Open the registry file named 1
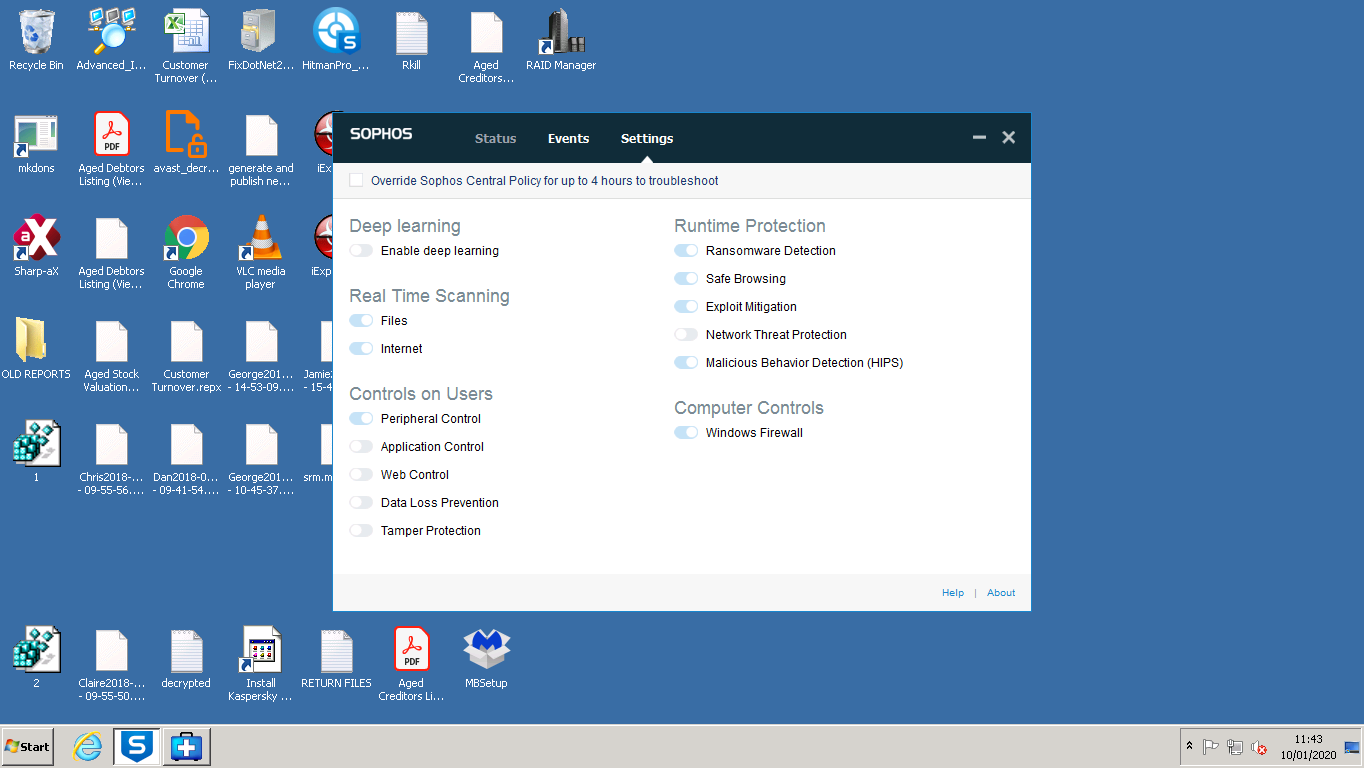1364x768 pixels. pyautogui.click(x=36, y=445)
